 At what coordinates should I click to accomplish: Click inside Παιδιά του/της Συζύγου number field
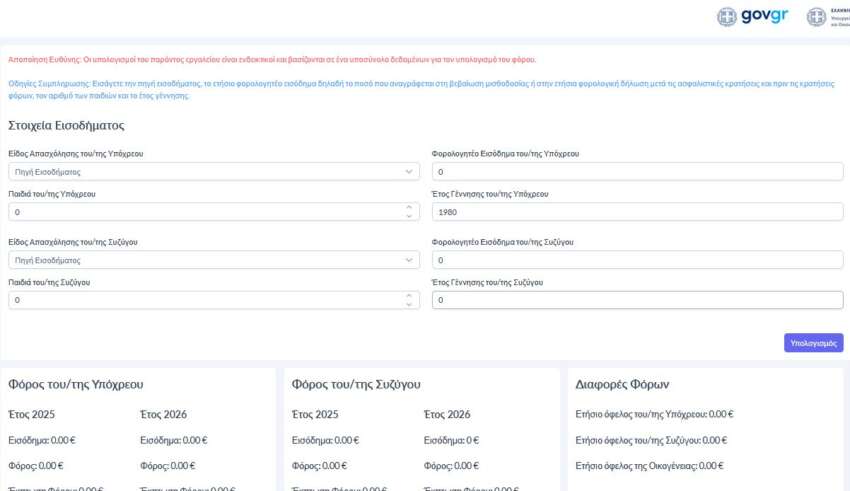(x=200, y=300)
